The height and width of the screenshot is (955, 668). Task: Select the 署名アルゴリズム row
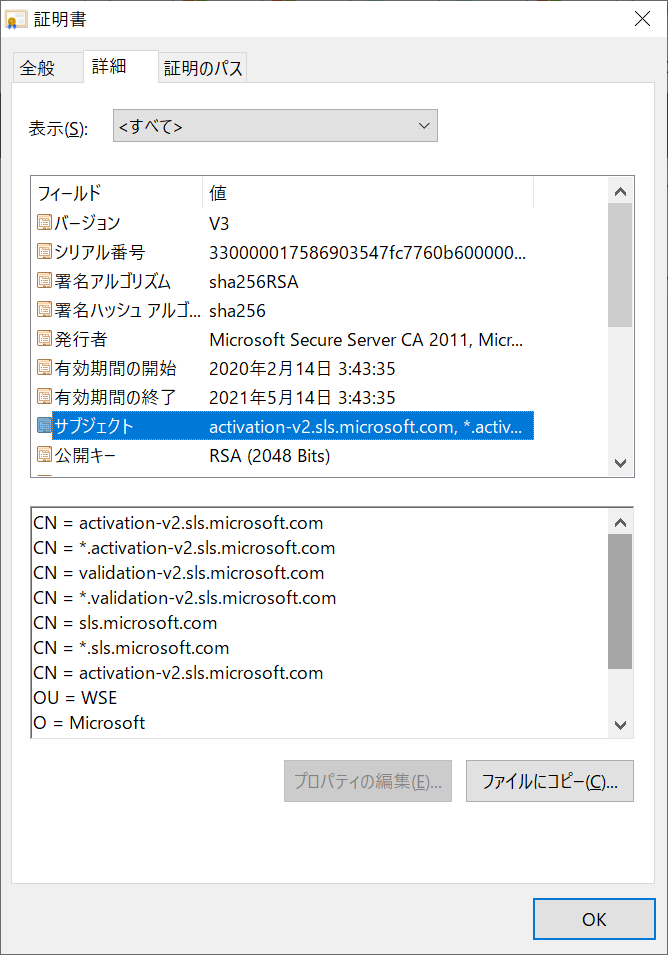(283, 281)
